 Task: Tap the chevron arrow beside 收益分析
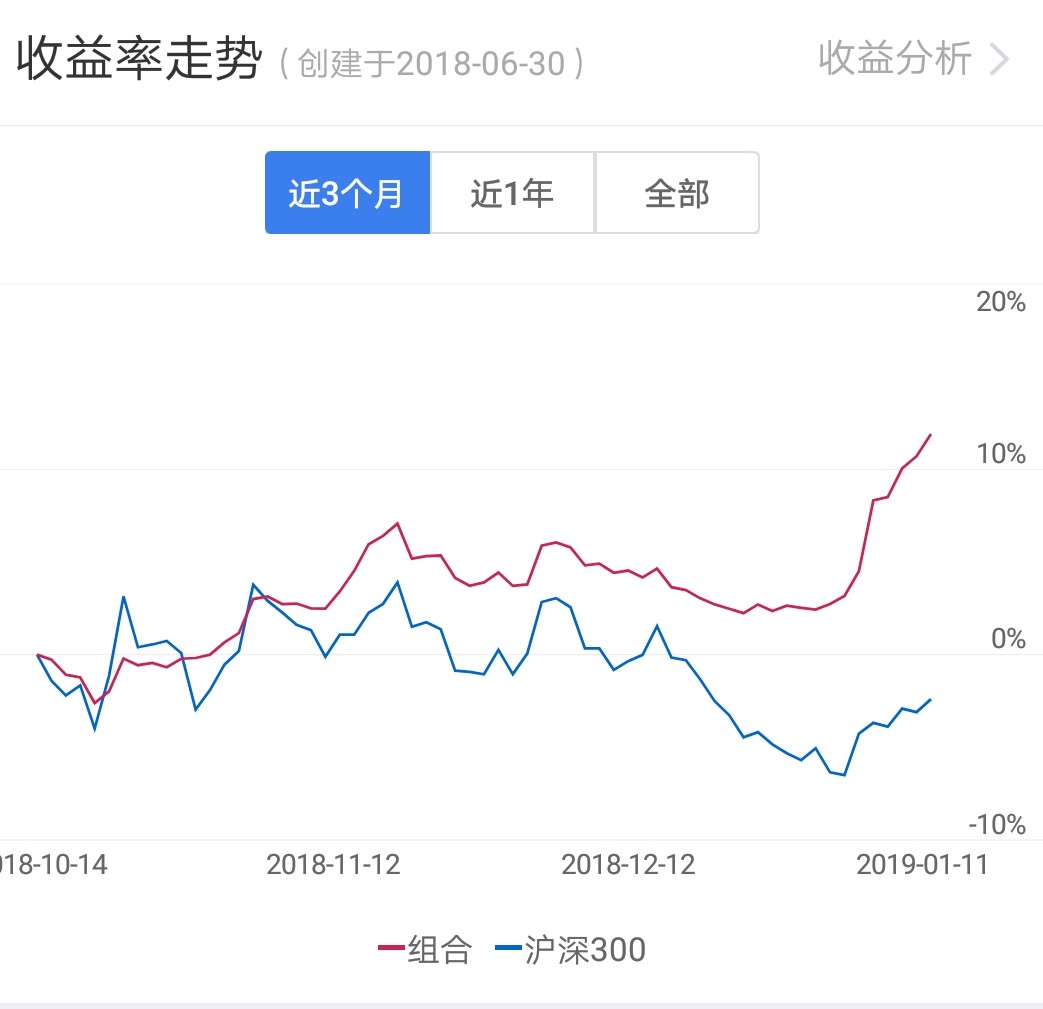click(998, 60)
